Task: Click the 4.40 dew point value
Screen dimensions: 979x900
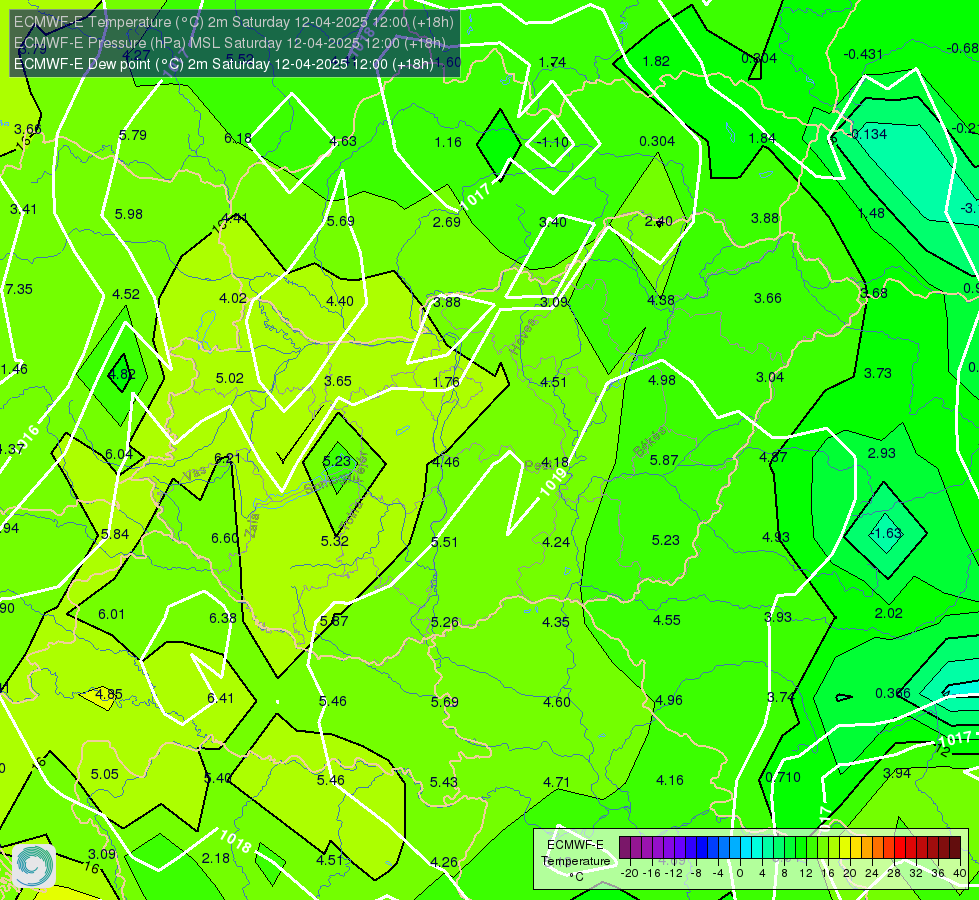Action: click(340, 301)
